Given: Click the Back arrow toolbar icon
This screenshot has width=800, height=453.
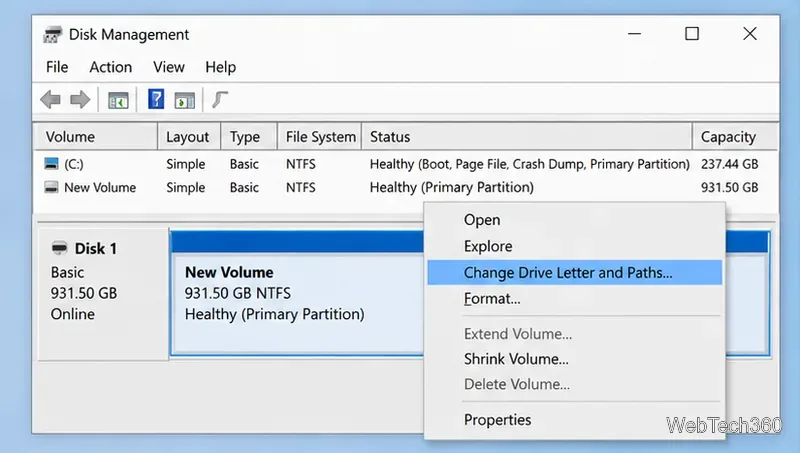Looking at the screenshot, I should coord(51,99).
